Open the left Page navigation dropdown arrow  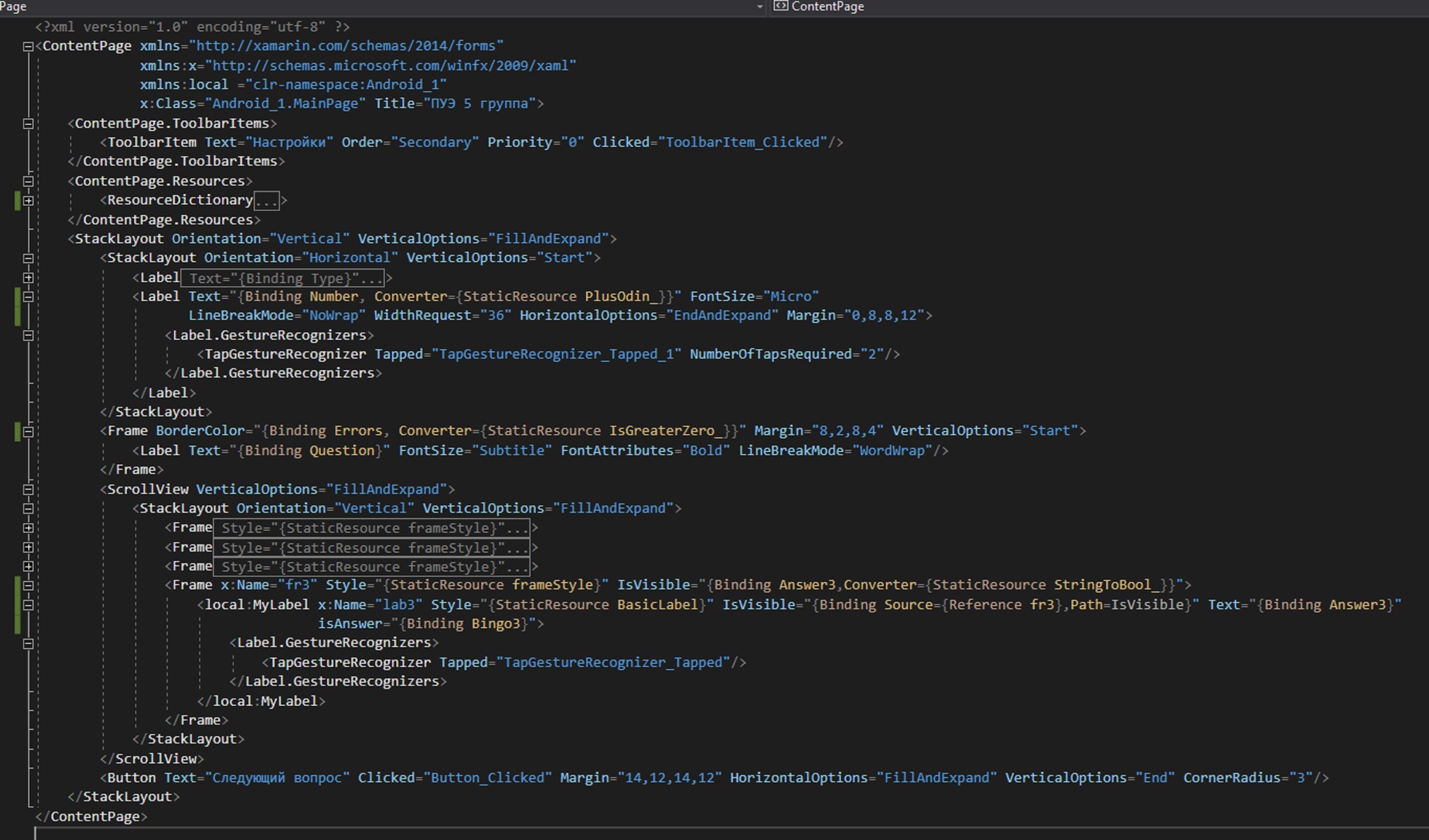click(760, 7)
